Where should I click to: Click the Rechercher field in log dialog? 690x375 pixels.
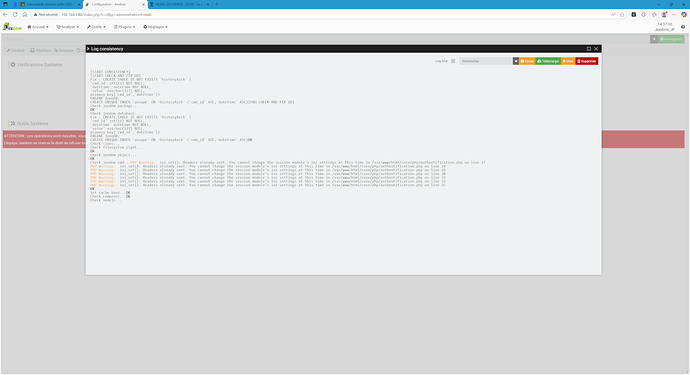click(x=486, y=61)
